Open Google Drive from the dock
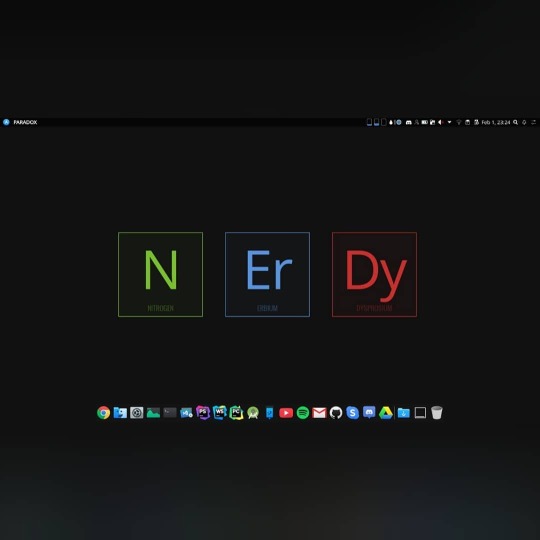Screen dimensions: 540x540 pos(386,413)
